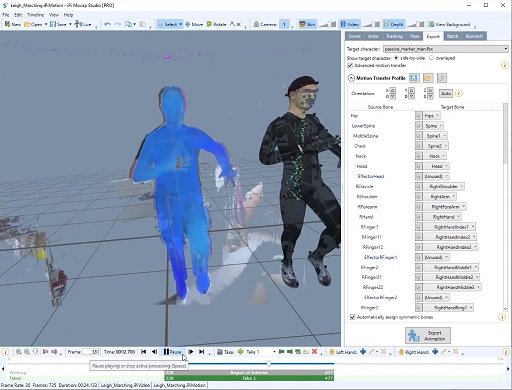Switch to the Biomech tab

click(x=474, y=36)
